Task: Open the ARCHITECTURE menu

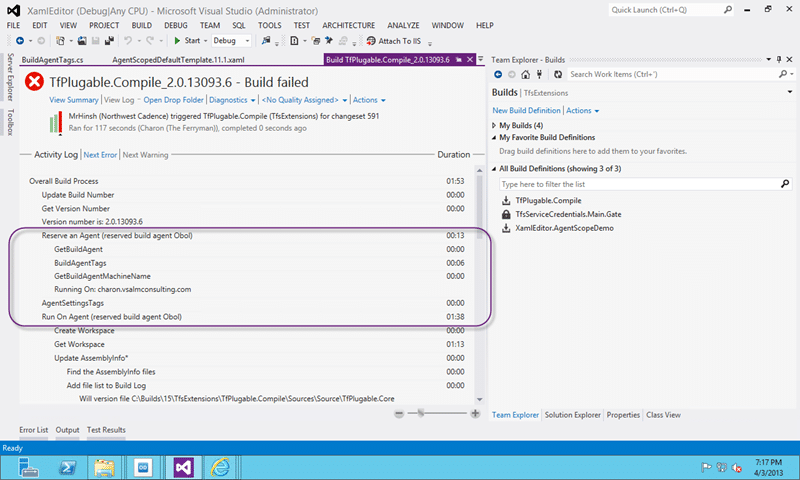Action: click(x=348, y=25)
